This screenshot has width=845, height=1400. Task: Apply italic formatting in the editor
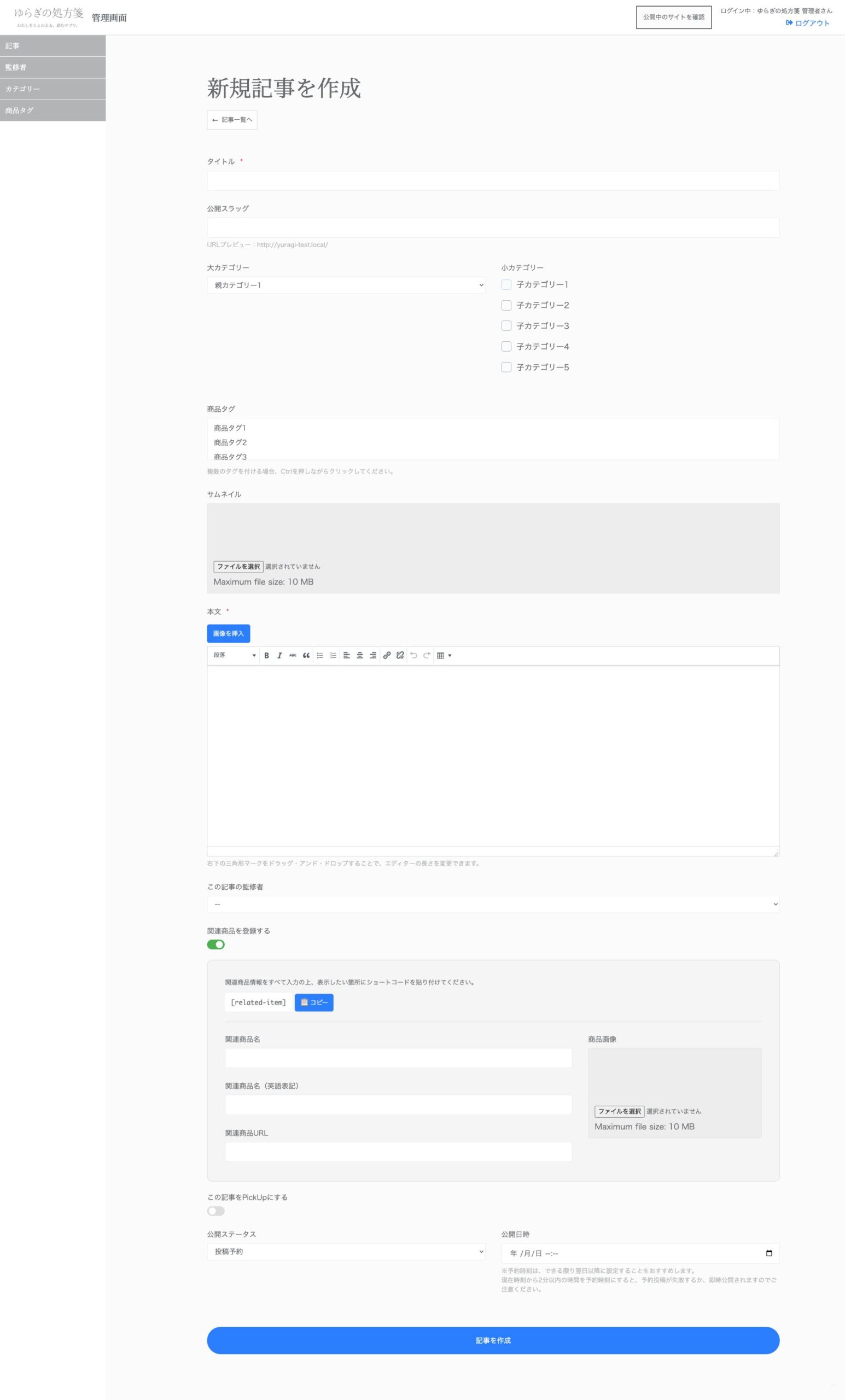[x=279, y=655]
